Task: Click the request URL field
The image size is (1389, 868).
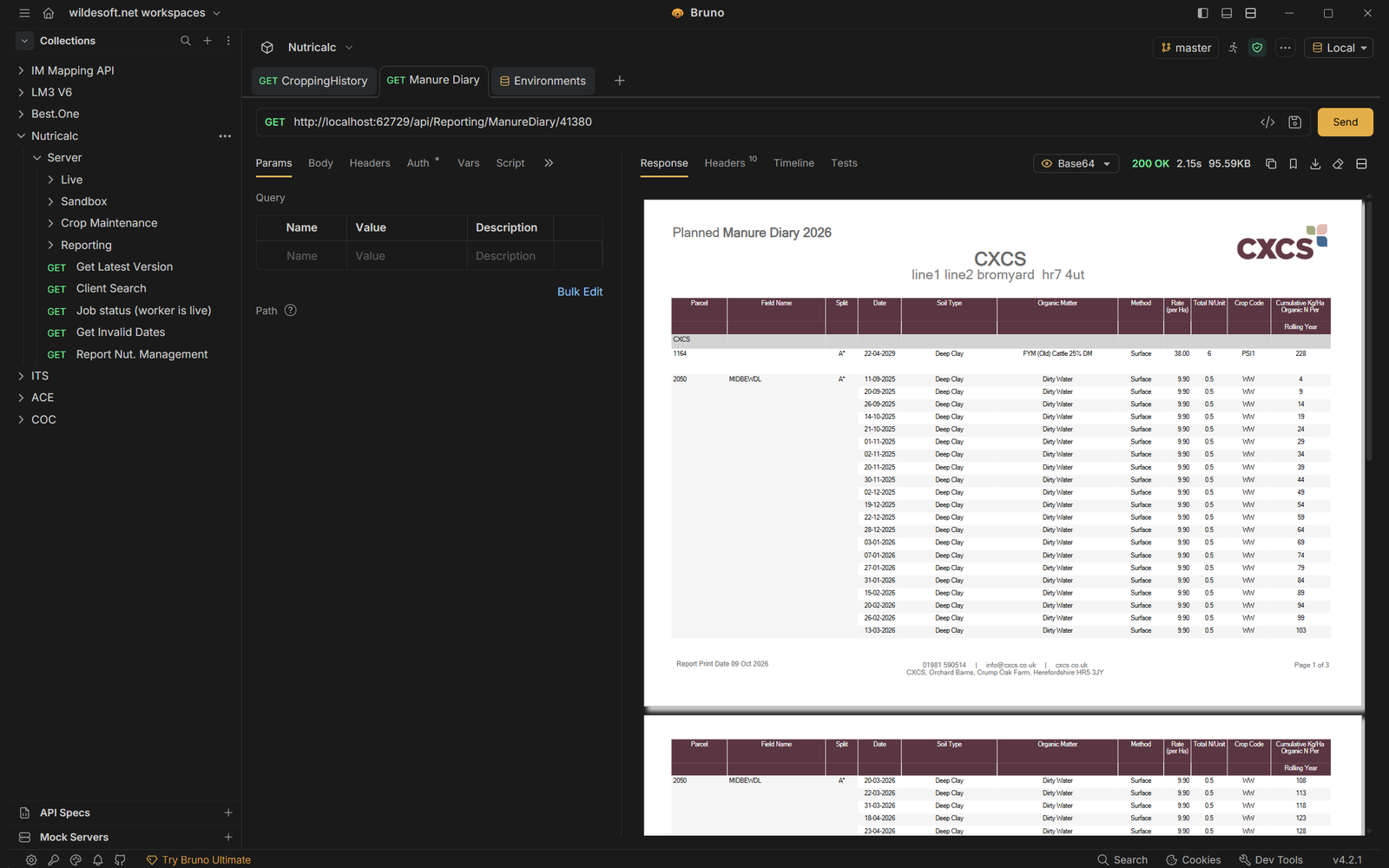Action: click(771, 122)
